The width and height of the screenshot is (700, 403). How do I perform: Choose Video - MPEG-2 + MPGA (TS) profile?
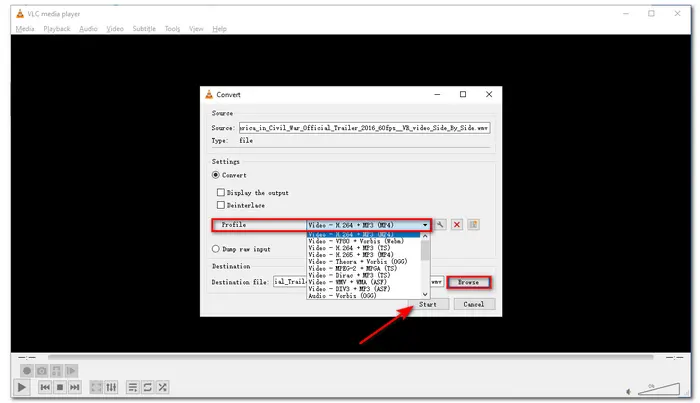(363, 268)
